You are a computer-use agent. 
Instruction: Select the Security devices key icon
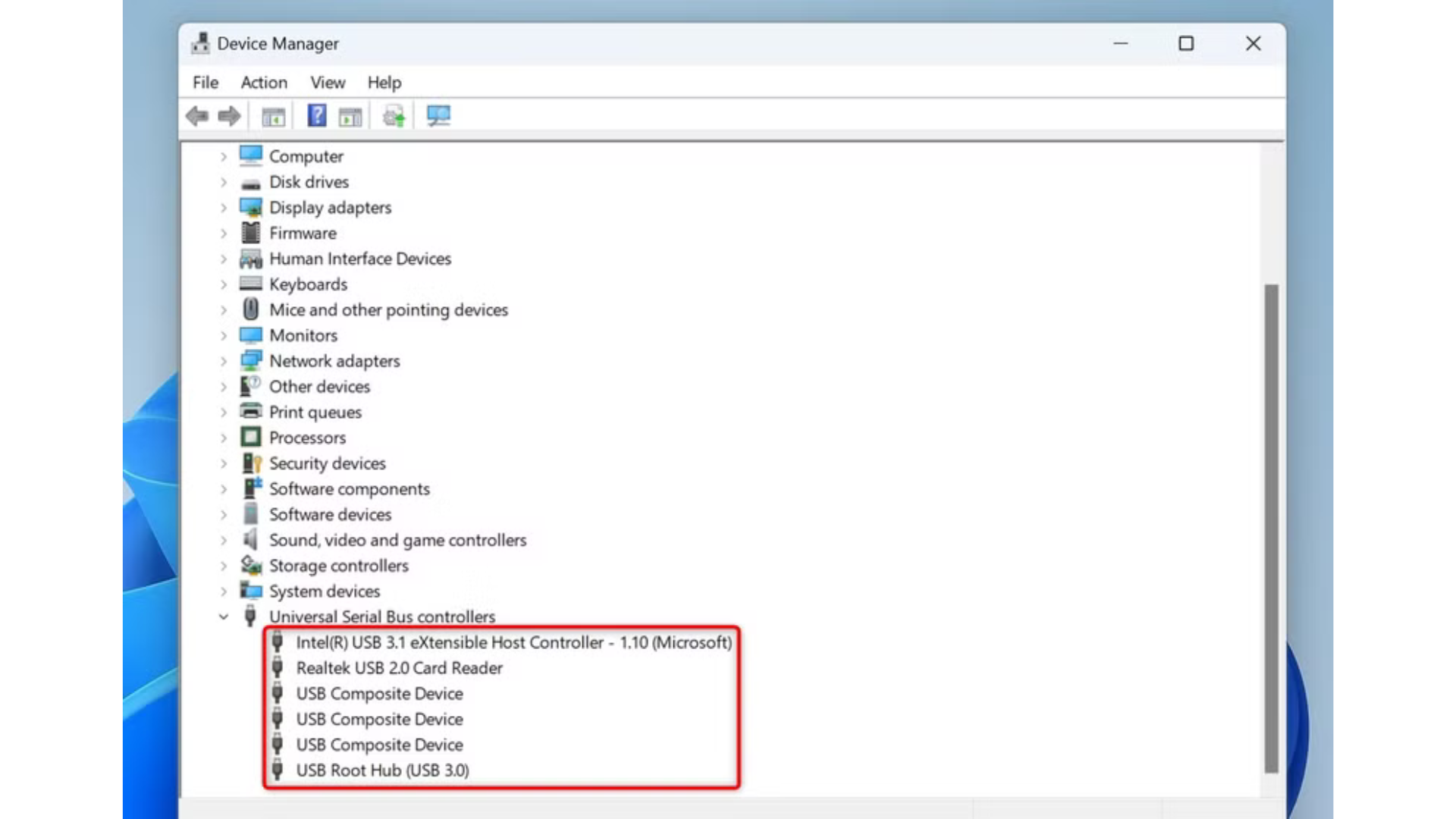tap(251, 463)
